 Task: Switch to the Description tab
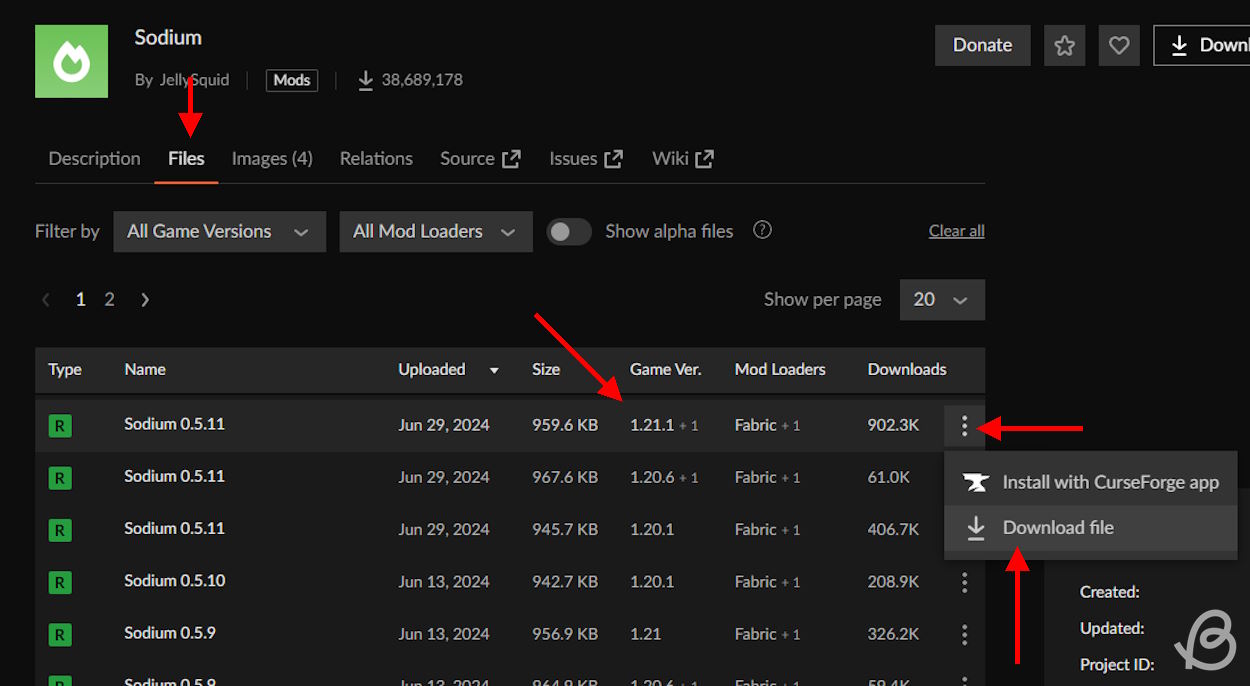click(x=94, y=158)
